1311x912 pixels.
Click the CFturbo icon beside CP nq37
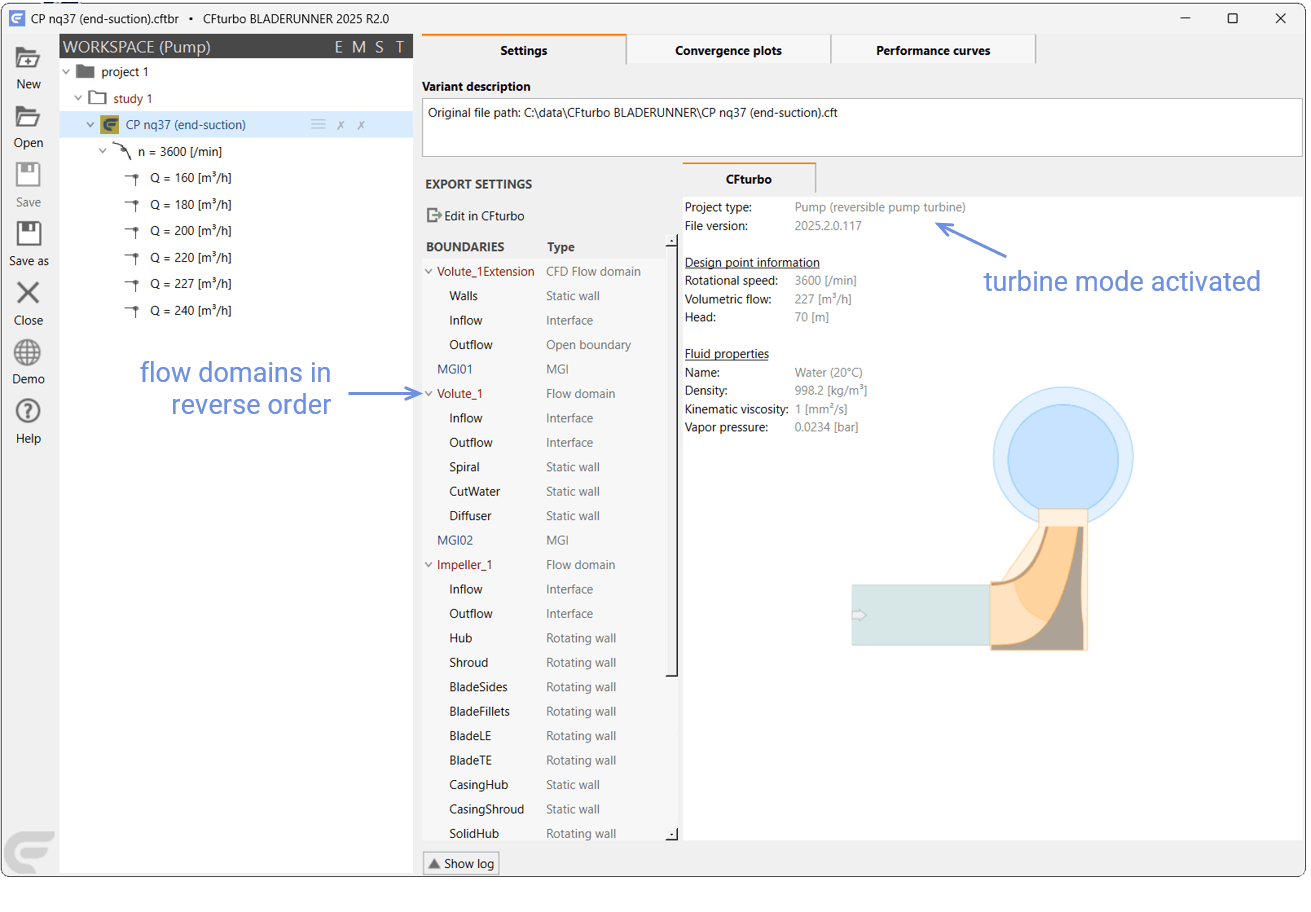point(110,125)
